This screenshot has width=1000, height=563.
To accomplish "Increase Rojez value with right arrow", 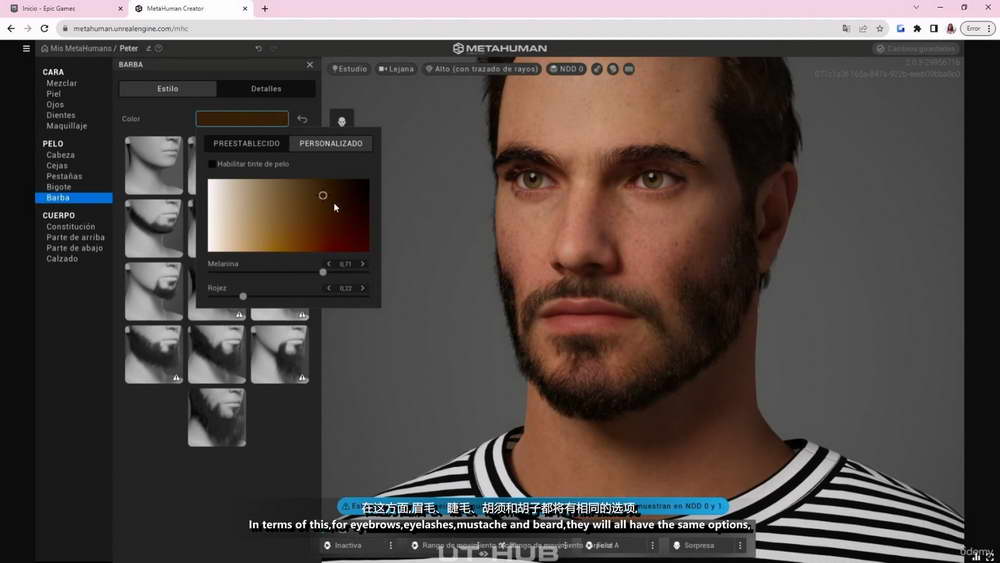I will pyautogui.click(x=363, y=288).
